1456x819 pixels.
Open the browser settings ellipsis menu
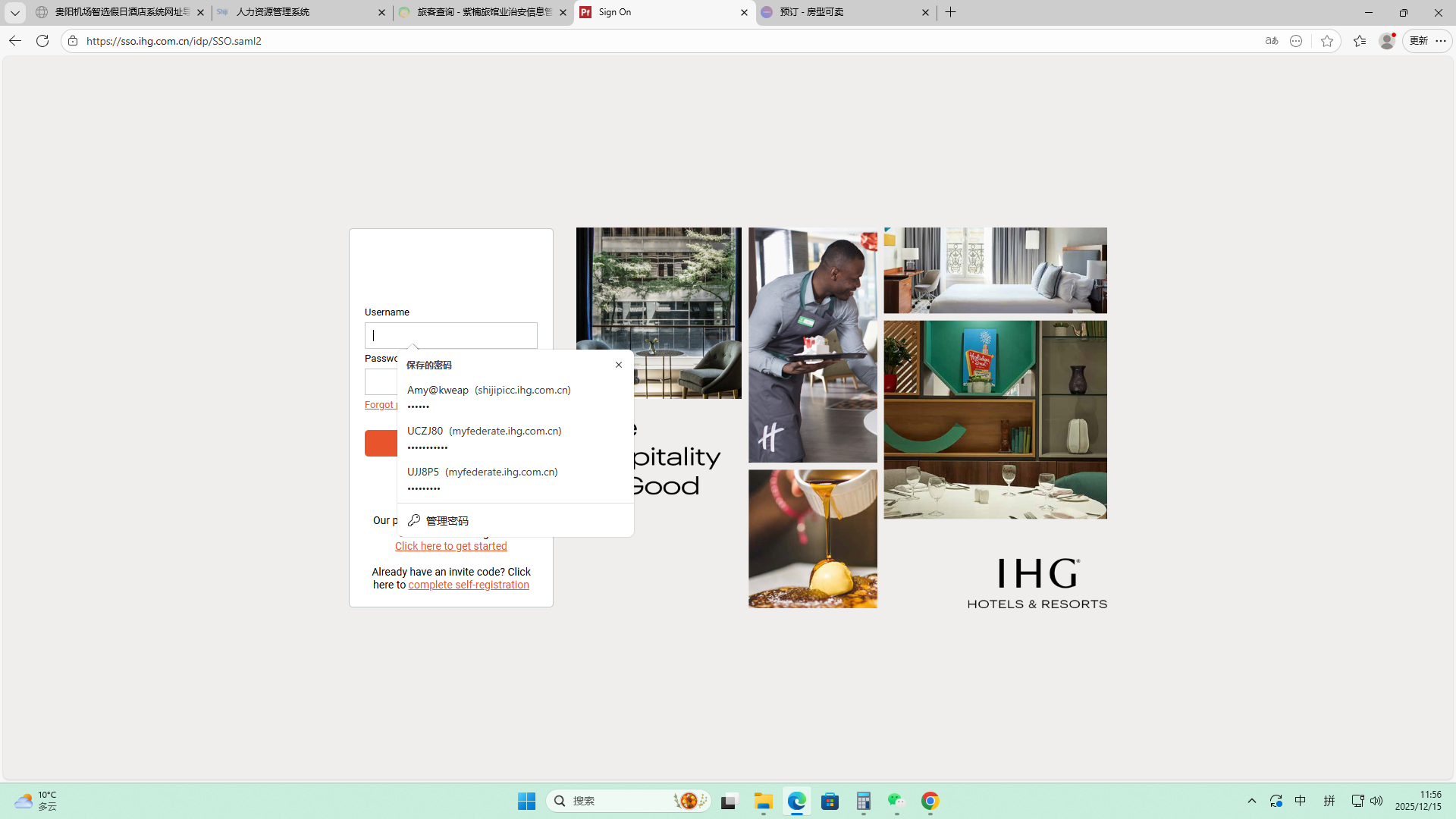(1441, 41)
